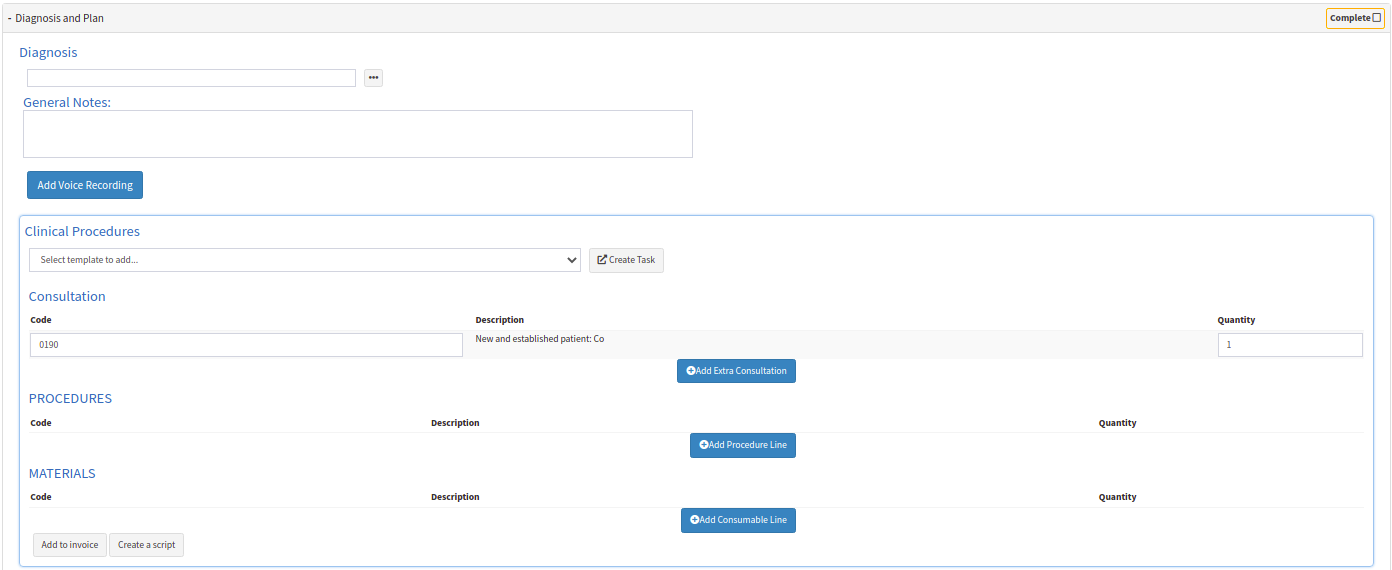Image resolution: width=1392 pixels, height=570 pixels.
Task: Click the Clinical Procedures heading
Action: click(82, 231)
